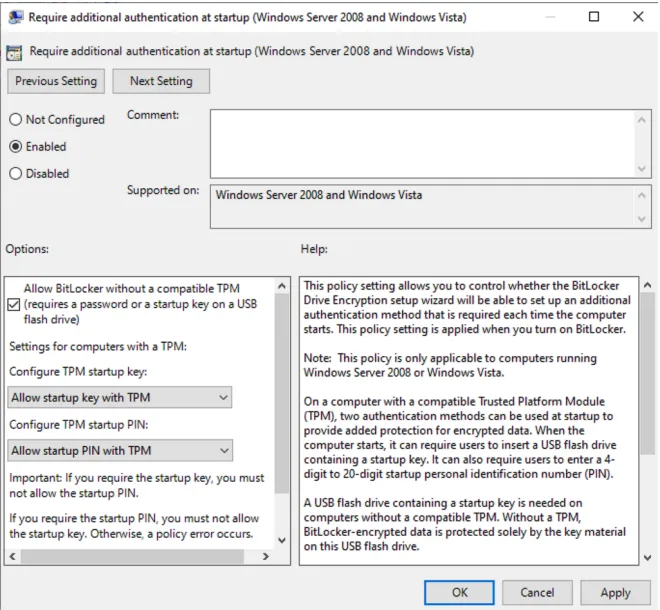The width and height of the screenshot is (660, 610).
Task: Click the 'Options:' label
Action: tap(27, 249)
